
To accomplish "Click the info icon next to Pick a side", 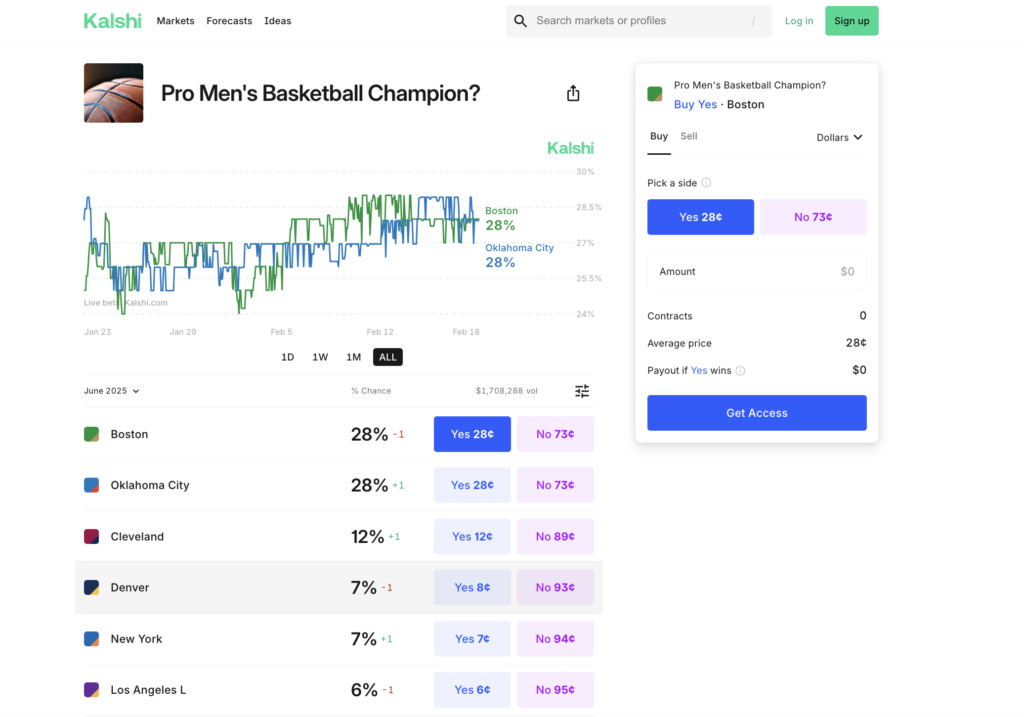I will click(x=706, y=183).
